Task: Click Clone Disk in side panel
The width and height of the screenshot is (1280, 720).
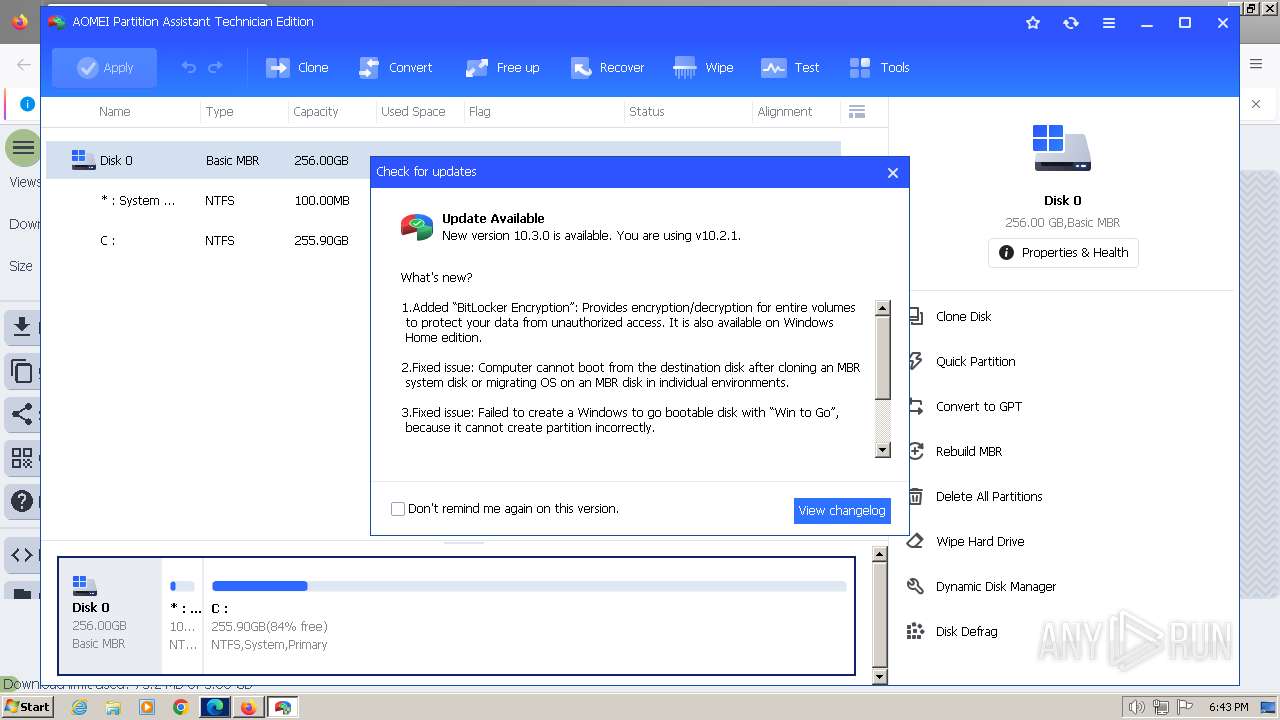Action: tap(963, 316)
